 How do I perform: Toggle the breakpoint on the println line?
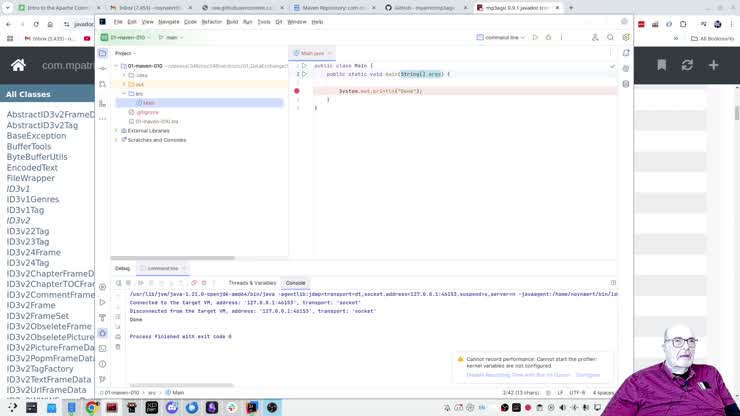coord(297,91)
